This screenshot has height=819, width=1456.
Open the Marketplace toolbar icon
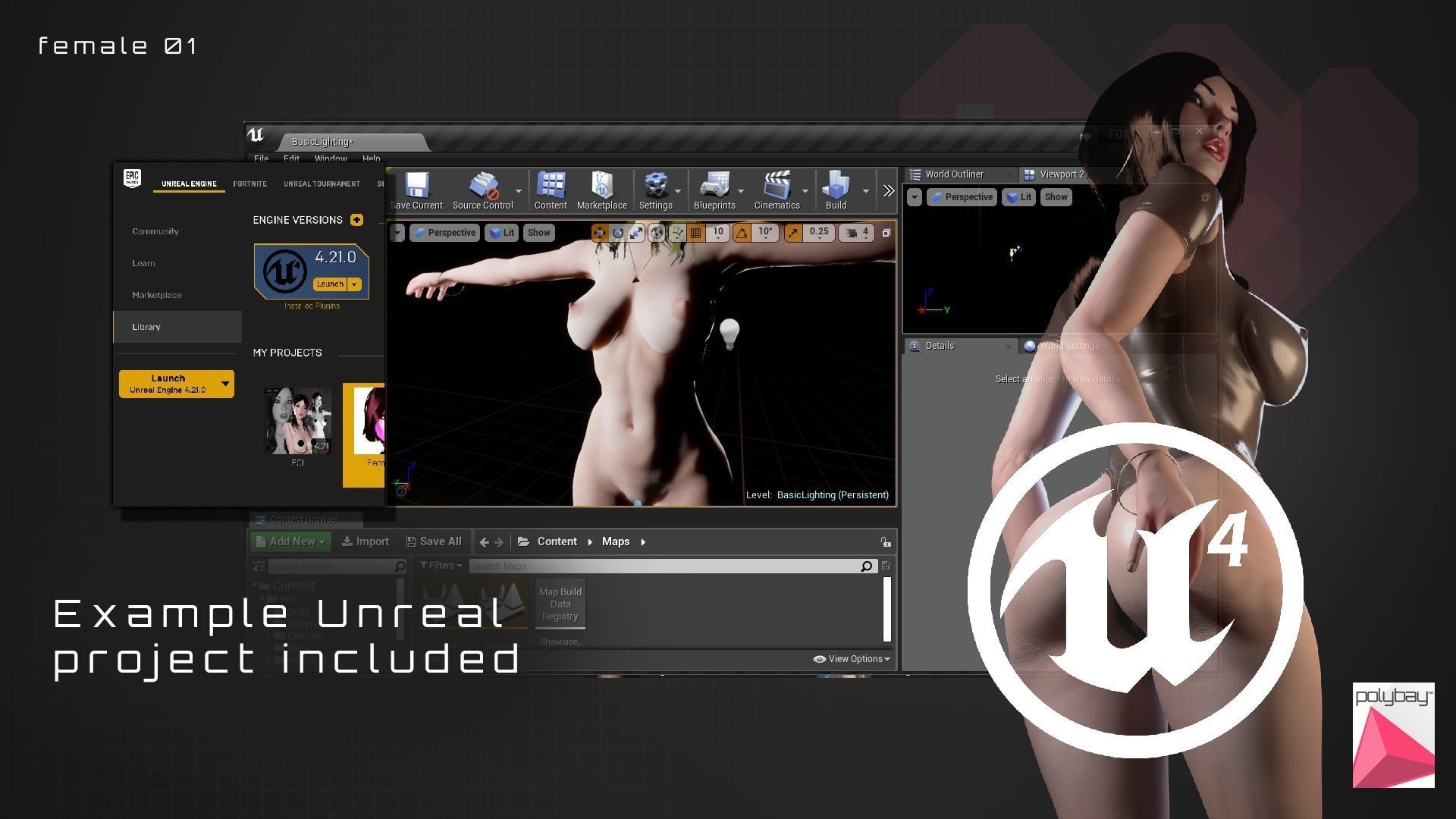(x=601, y=186)
